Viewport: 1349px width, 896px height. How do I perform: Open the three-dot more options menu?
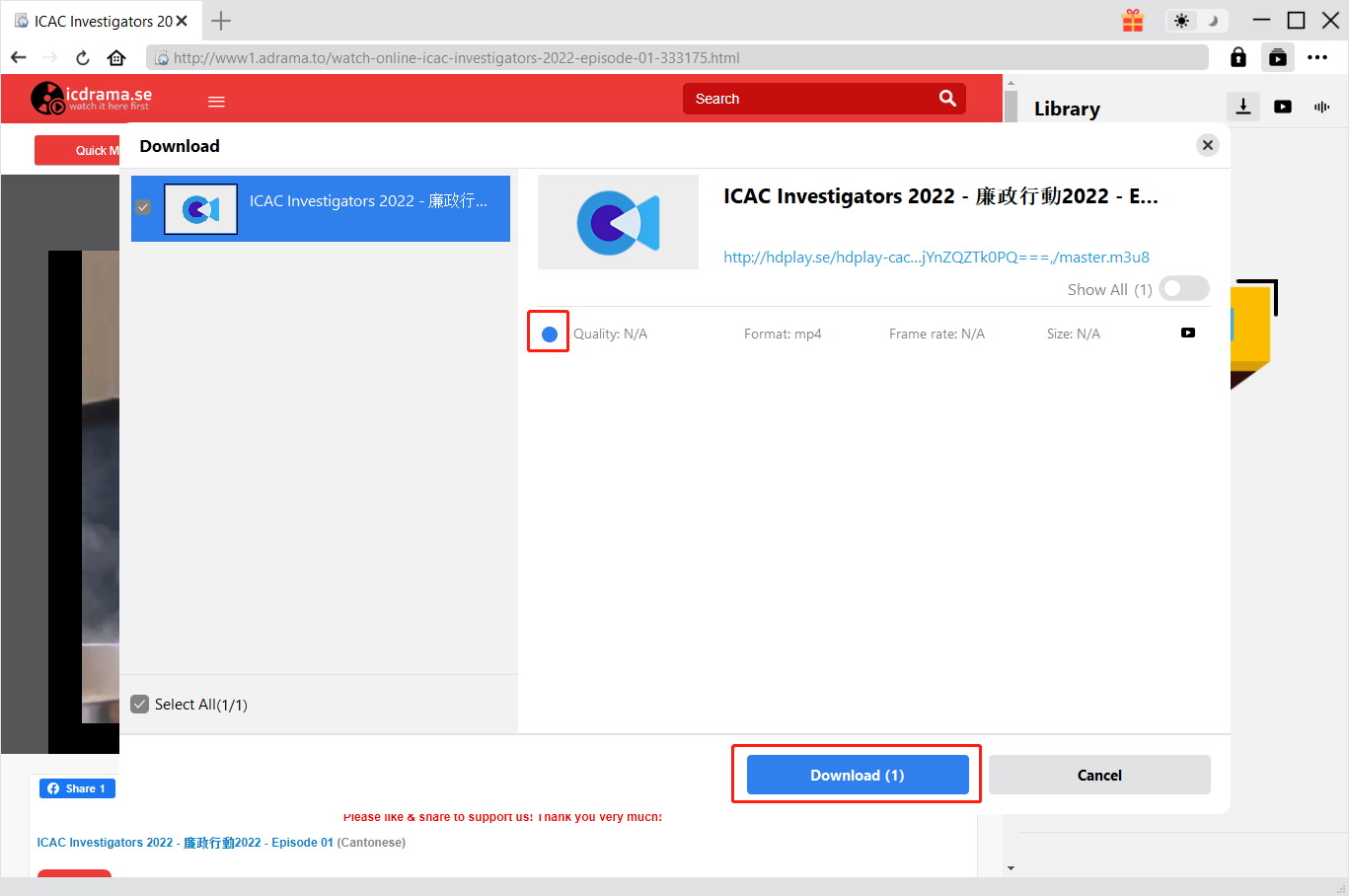pos(1317,57)
